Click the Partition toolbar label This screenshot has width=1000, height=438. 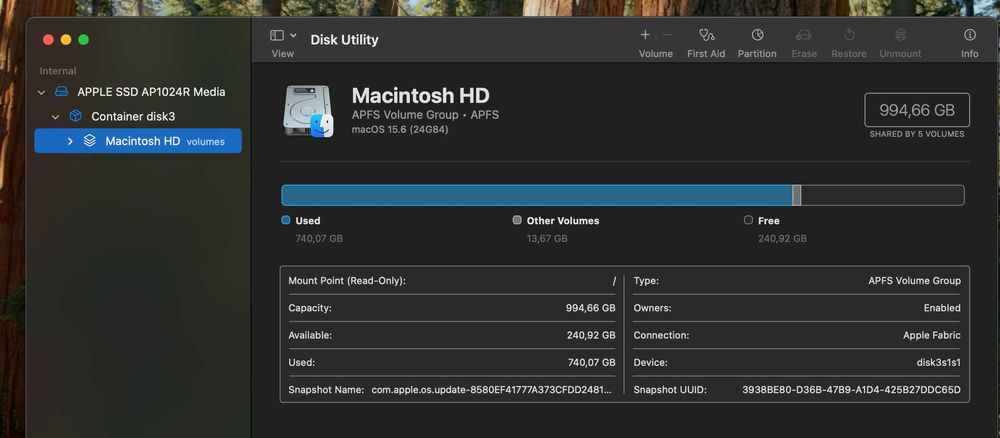tap(757, 54)
